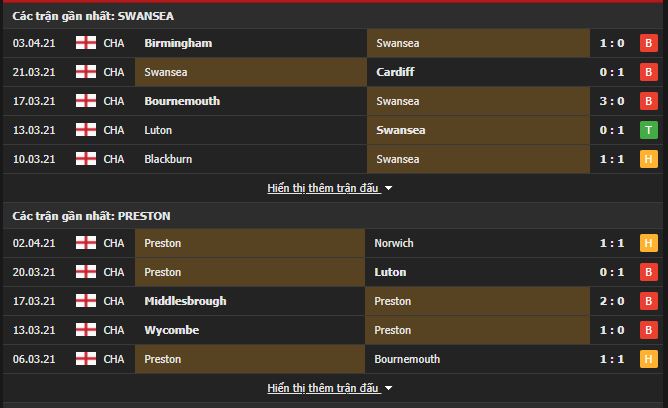This screenshot has width=668, height=408.
Task: Click the red B badge for Middlesbrough vs Preston
Action: click(648, 301)
